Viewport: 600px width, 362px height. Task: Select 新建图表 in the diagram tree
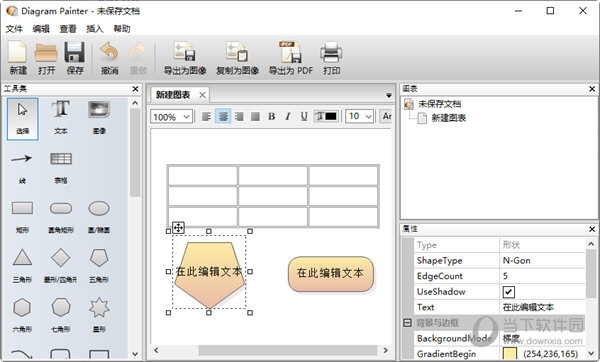click(x=448, y=118)
